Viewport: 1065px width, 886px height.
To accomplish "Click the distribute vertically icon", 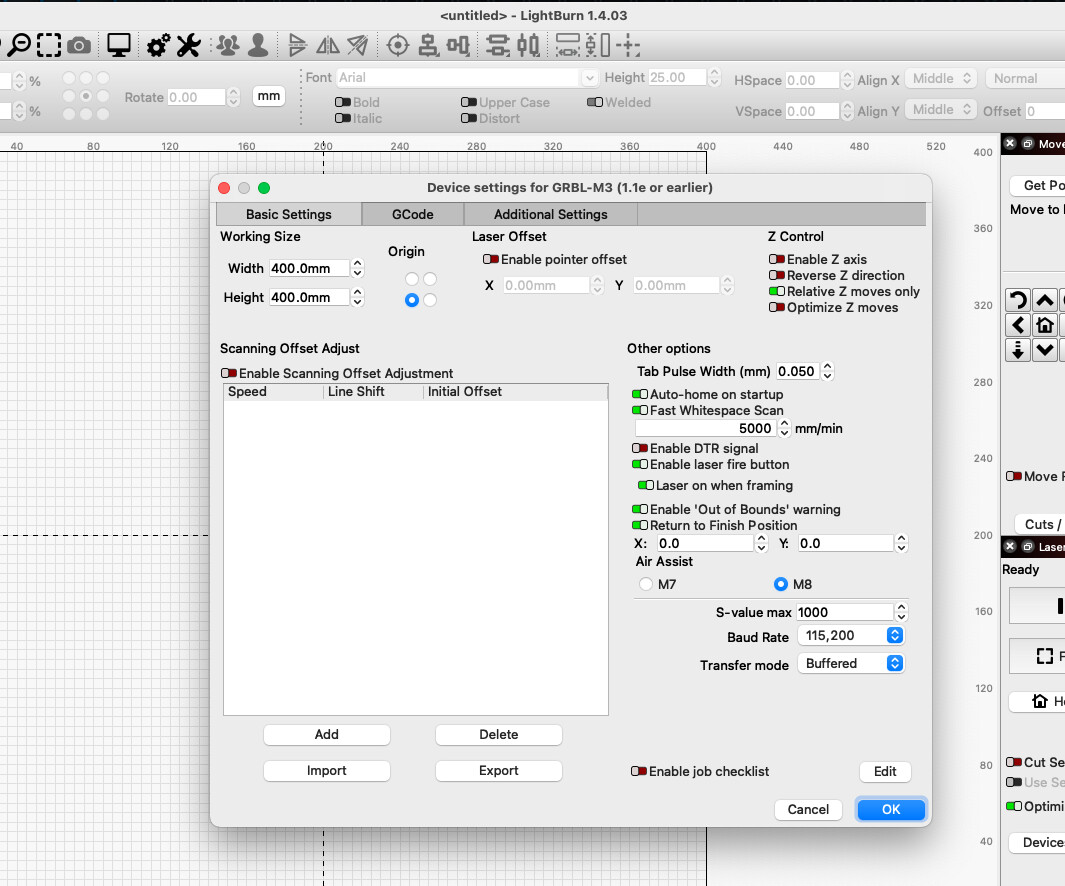I will [498, 46].
